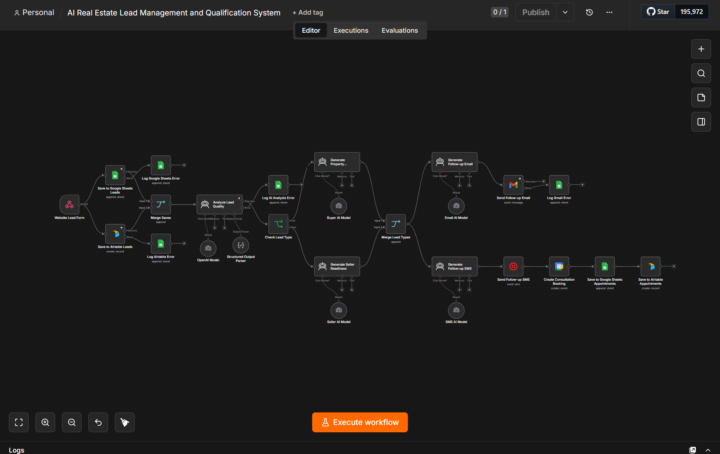This screenshot has height=454, width=720.
Task: Reset canvas zoom with undo arrow button
Action: click(98, 422)
